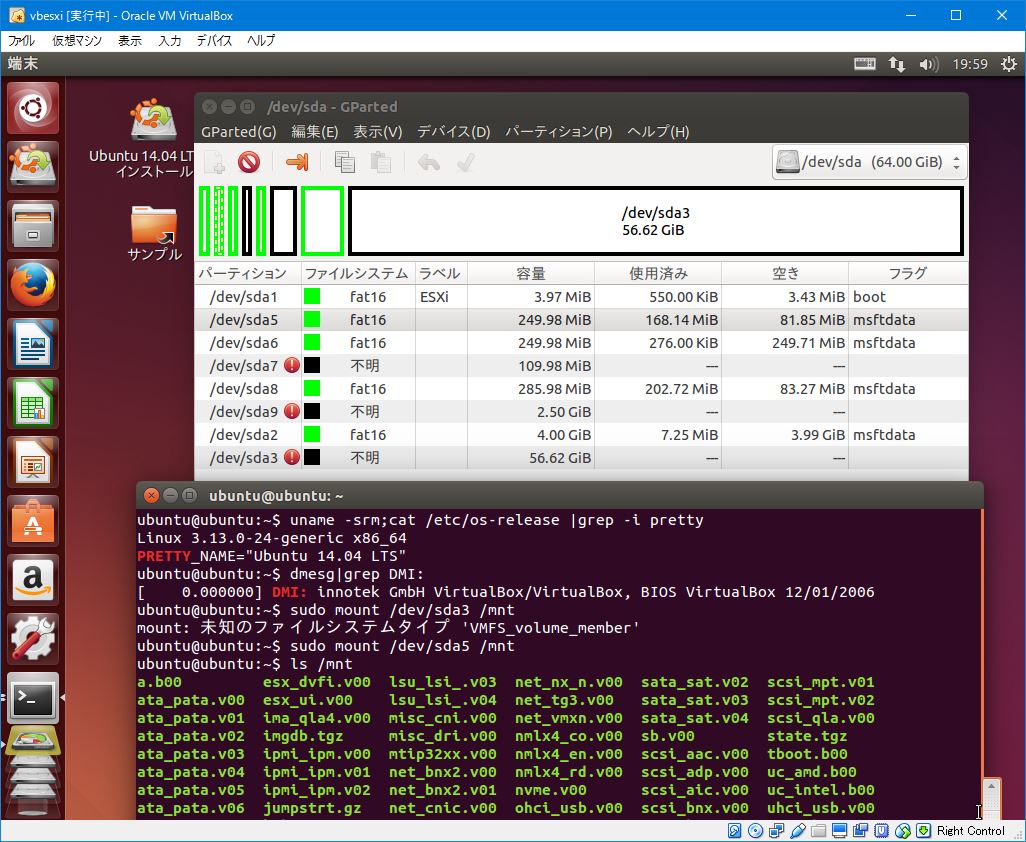This screenshot has width=1026, height=842.
Task: Click the Undo arrow in GParted toolbar
Action: [x=429, y=162]
